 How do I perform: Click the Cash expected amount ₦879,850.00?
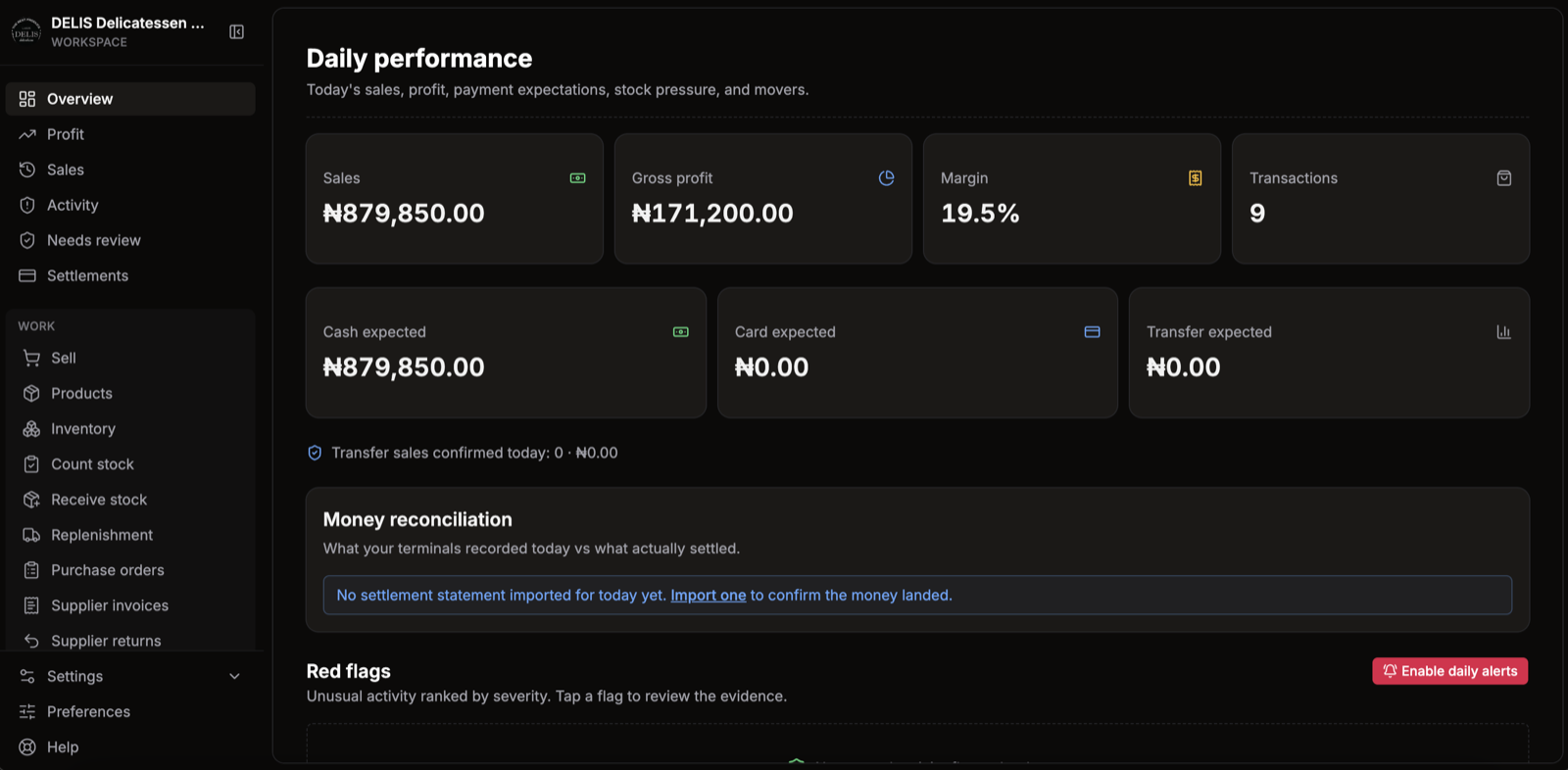404,366
